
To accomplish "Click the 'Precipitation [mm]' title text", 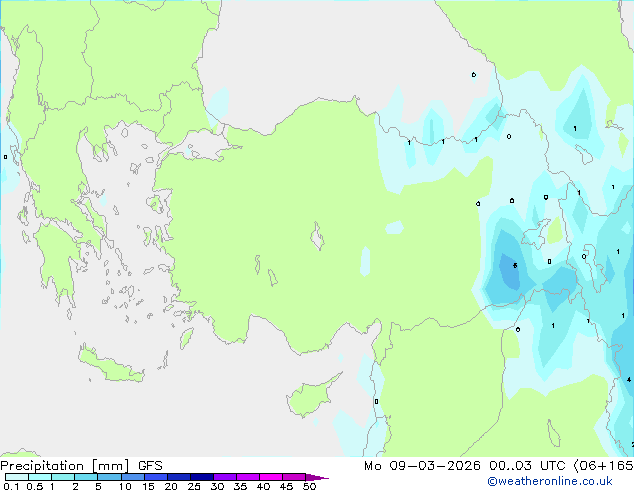I will click(65, 466).
